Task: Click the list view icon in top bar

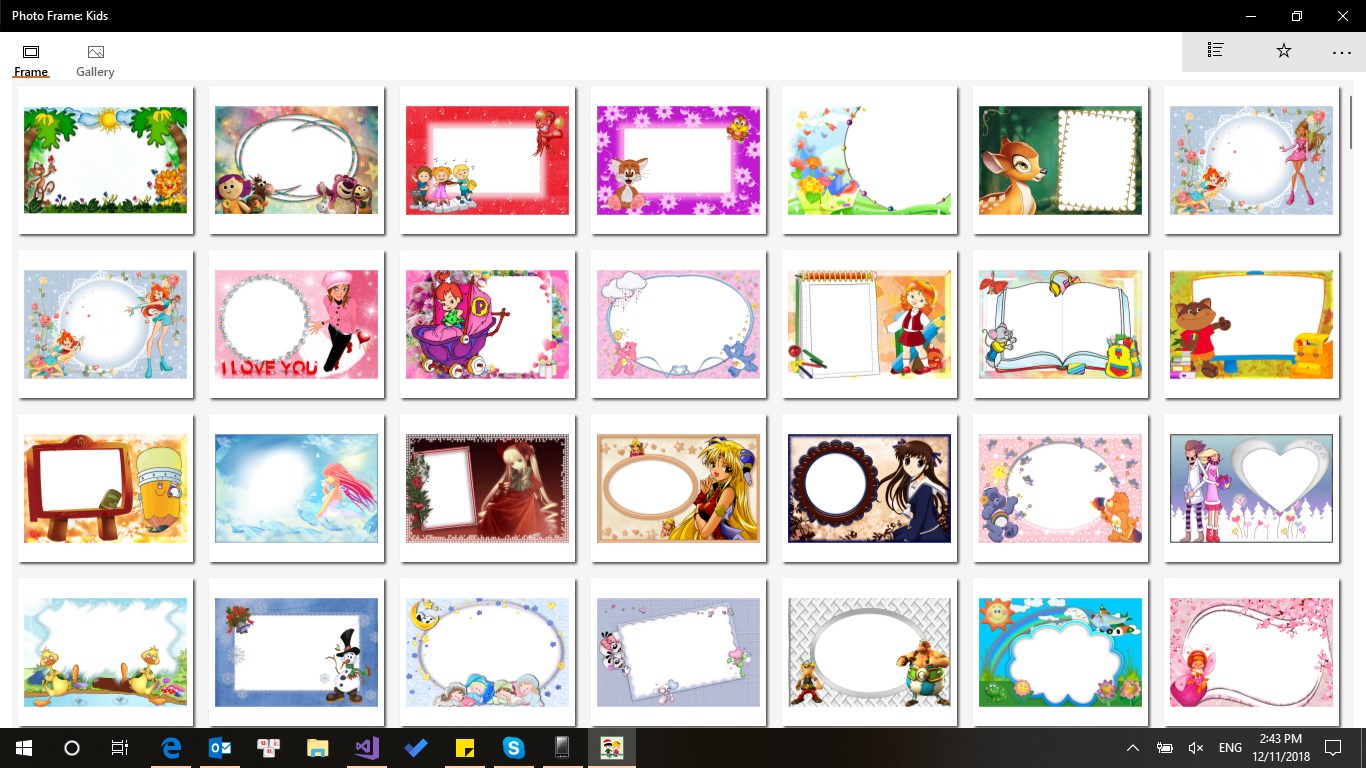Action: pyautogui.click(x=1216, y=51)
